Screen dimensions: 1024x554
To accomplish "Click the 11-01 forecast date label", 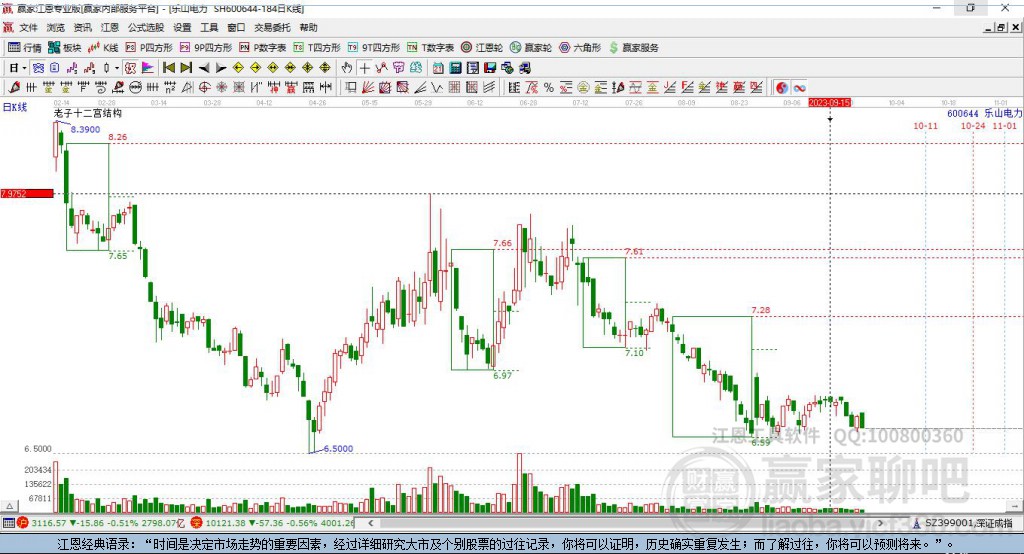I will point(1004,125).
